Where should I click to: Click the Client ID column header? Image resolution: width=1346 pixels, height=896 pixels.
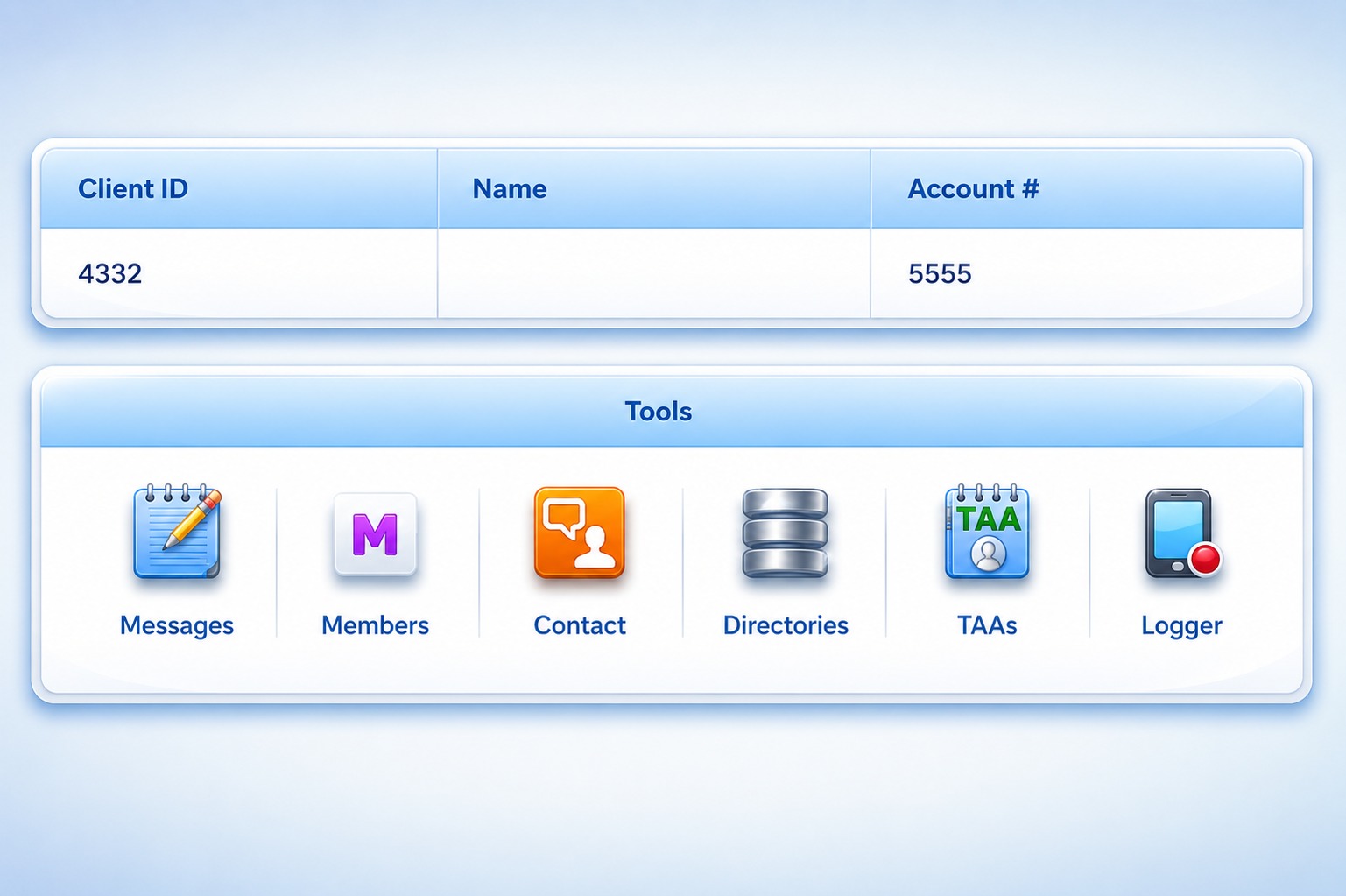click(x=239, y=188)
